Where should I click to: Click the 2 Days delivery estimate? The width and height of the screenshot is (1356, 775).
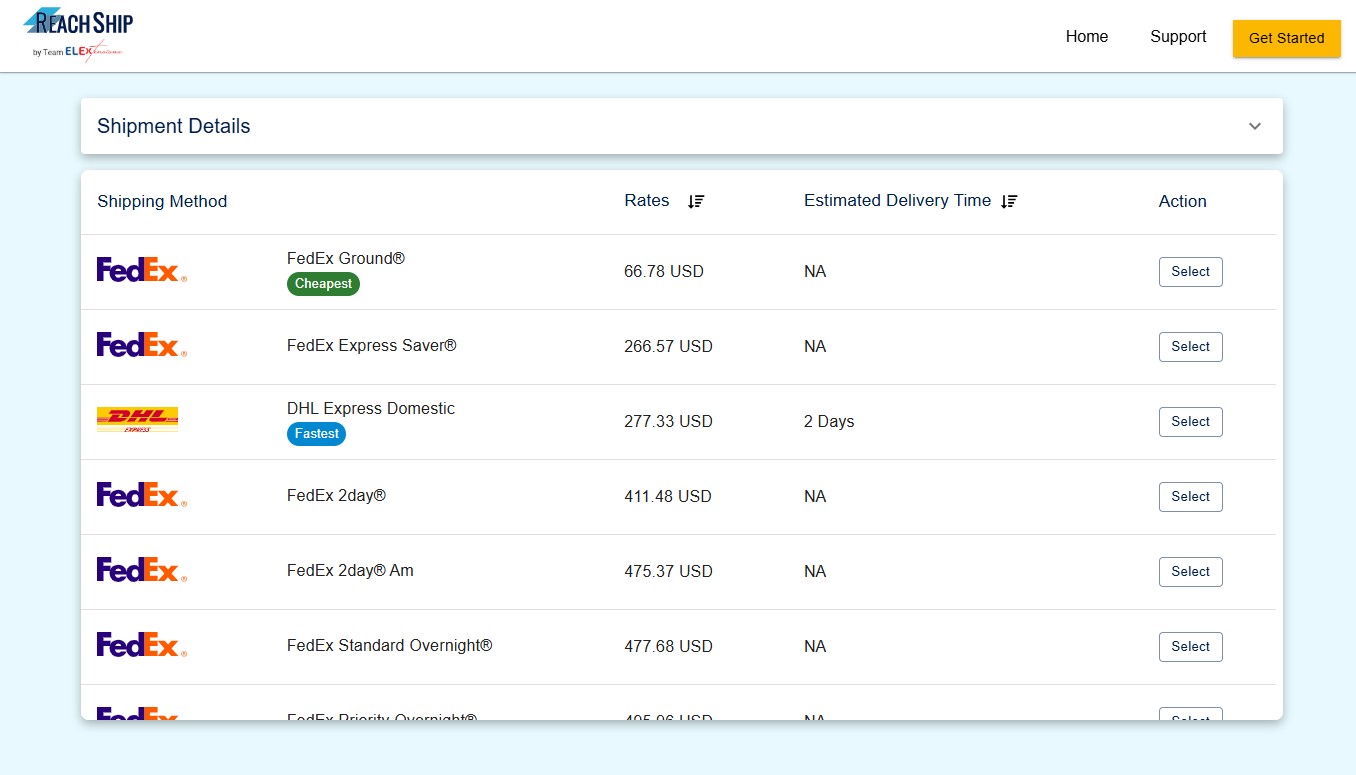(x=829, y=422)
